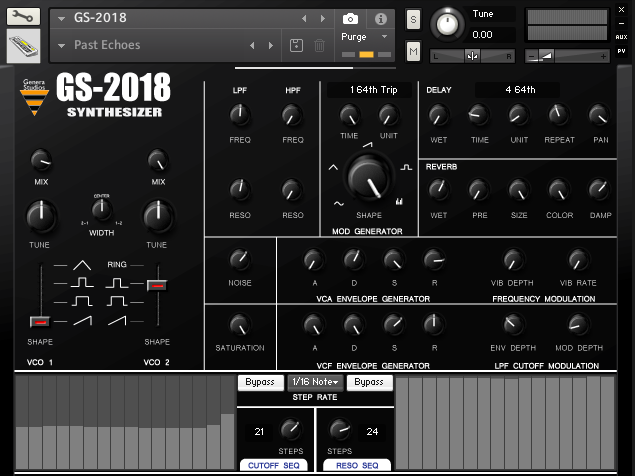The image size is (635, 476).
Task: Toggle the M mute button
Action: pos(414,51)
